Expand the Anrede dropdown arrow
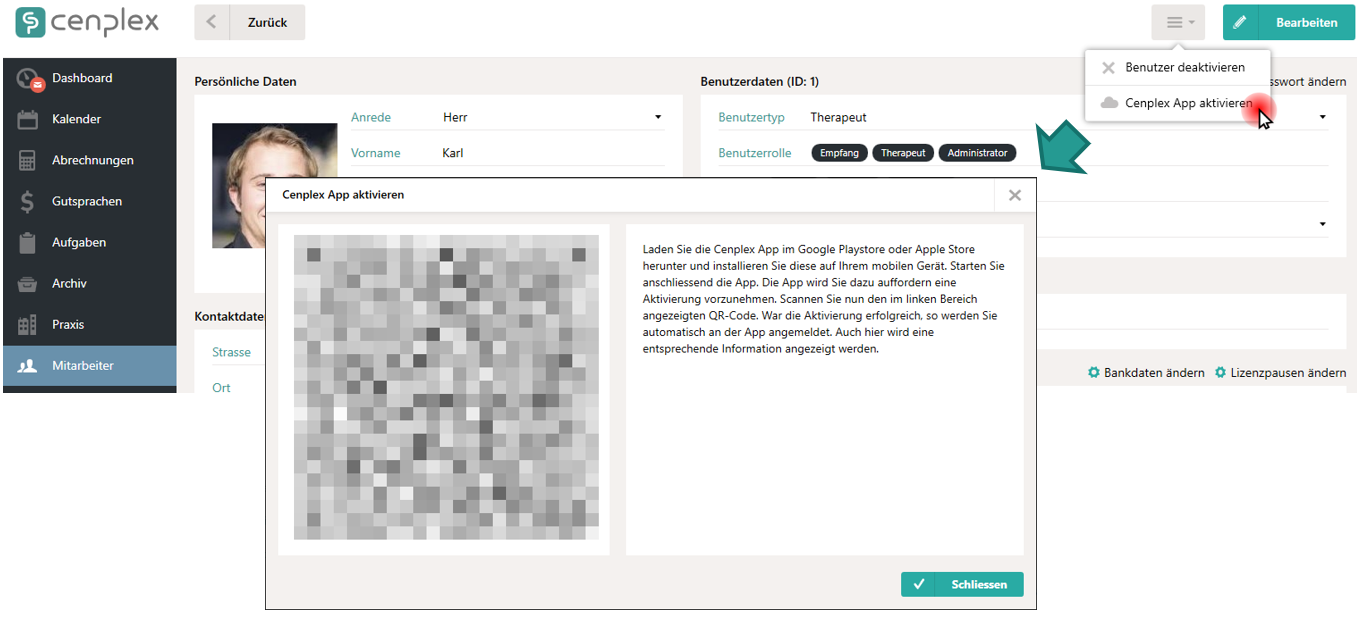Image resolution: width=1357 pixels, height=617 pixels. coord(658,117)
